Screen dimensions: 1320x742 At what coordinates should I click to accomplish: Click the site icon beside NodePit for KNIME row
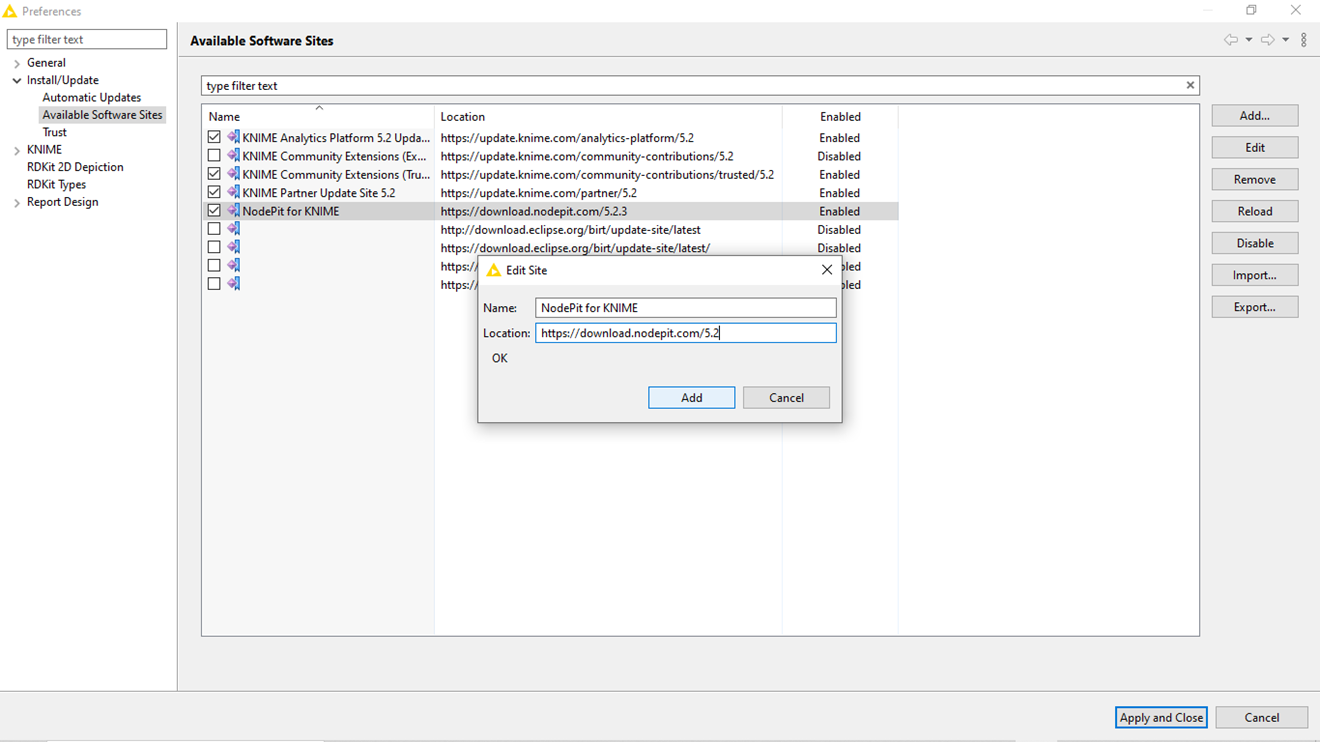pos(233,211)
